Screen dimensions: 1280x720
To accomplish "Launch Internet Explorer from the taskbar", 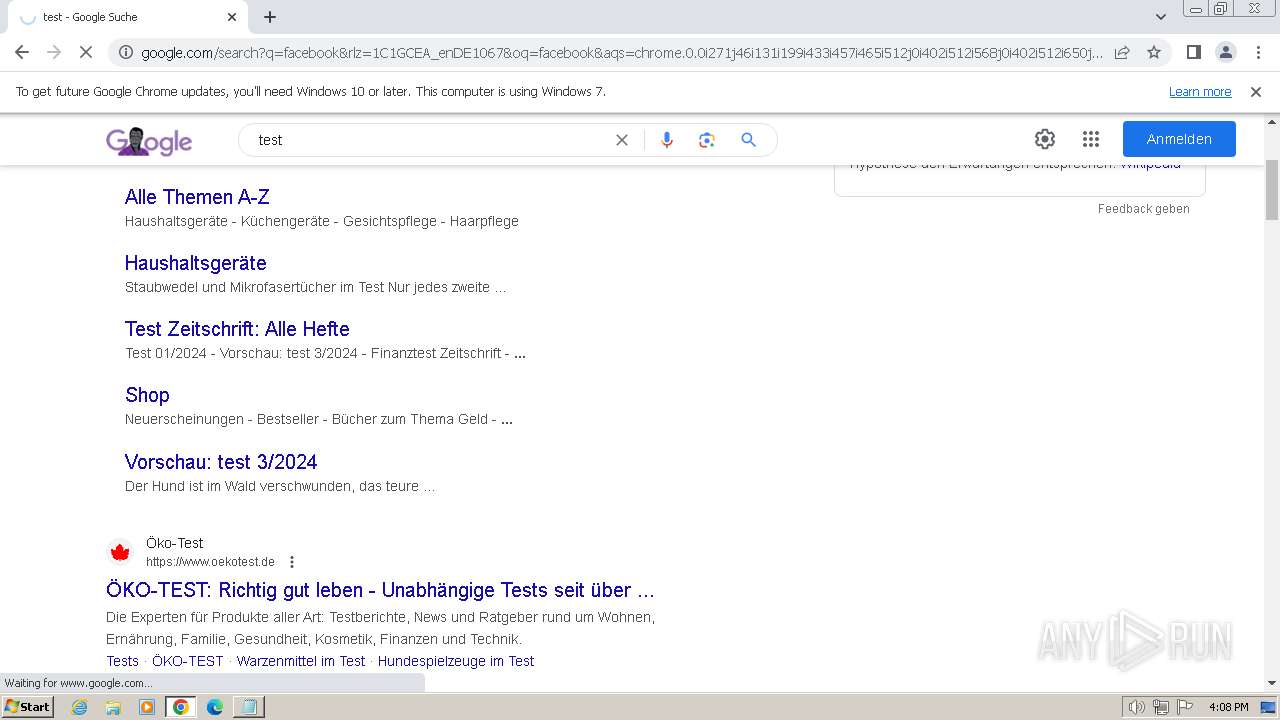I will click(x=80, y=707).
